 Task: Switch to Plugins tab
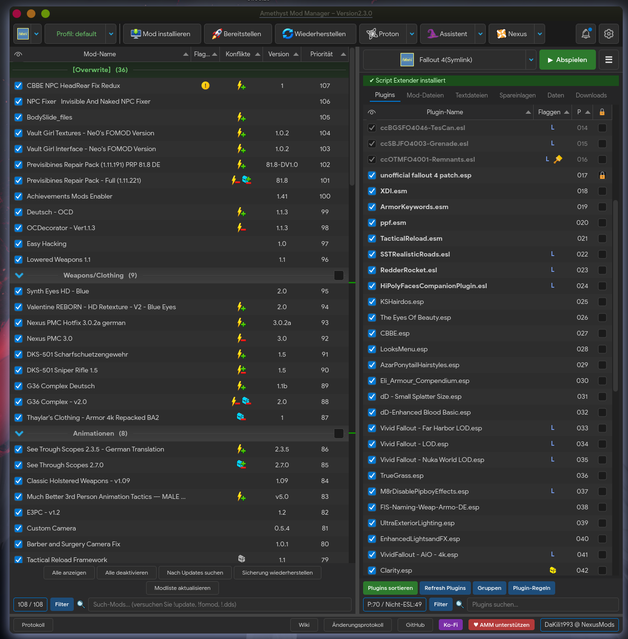[x=385, y=95]
